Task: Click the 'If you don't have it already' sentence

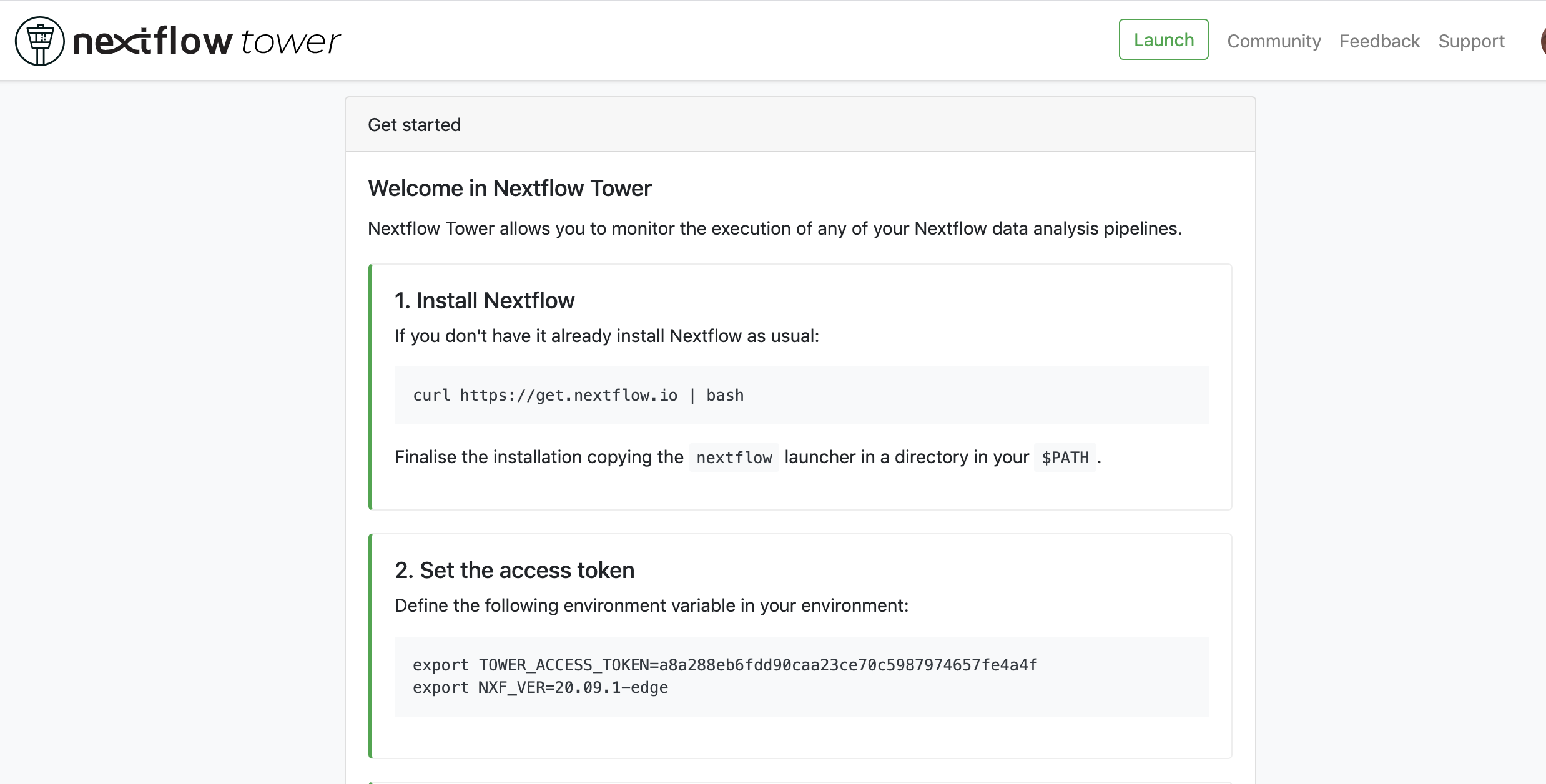Action: pos(606,336)
